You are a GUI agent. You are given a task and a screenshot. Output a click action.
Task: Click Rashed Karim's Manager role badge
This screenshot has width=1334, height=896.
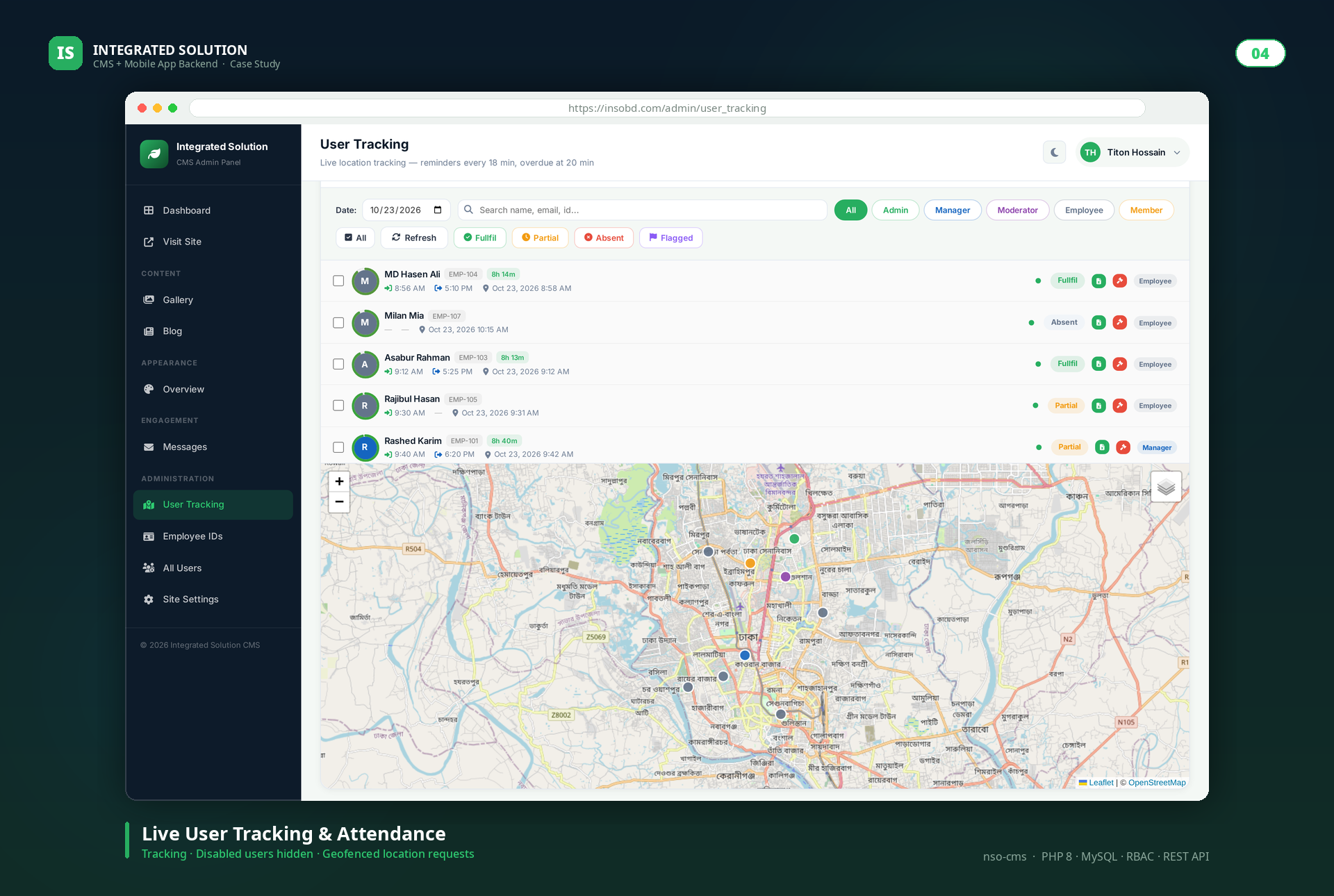tap(1157, 447)
